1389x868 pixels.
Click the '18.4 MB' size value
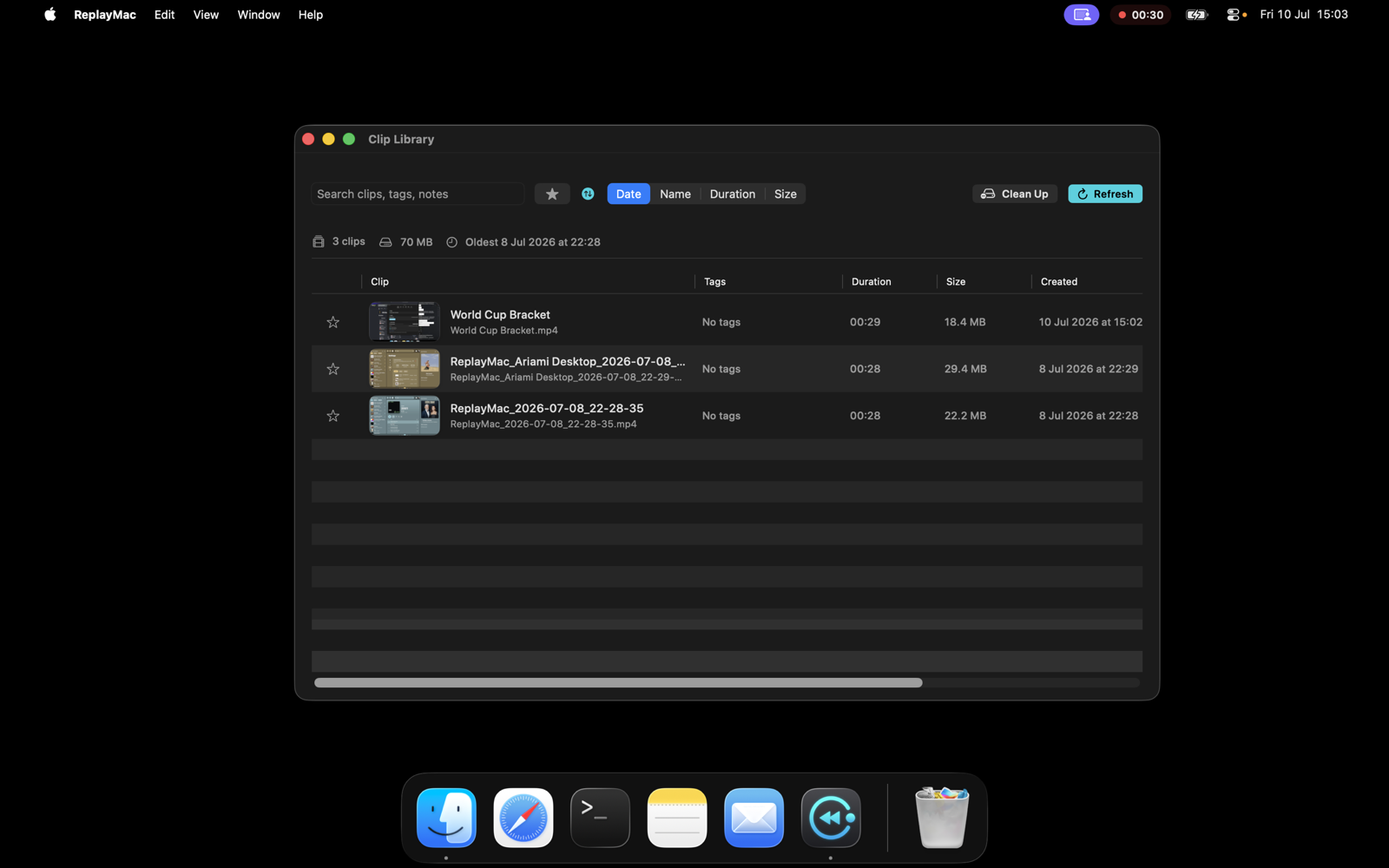965,322
